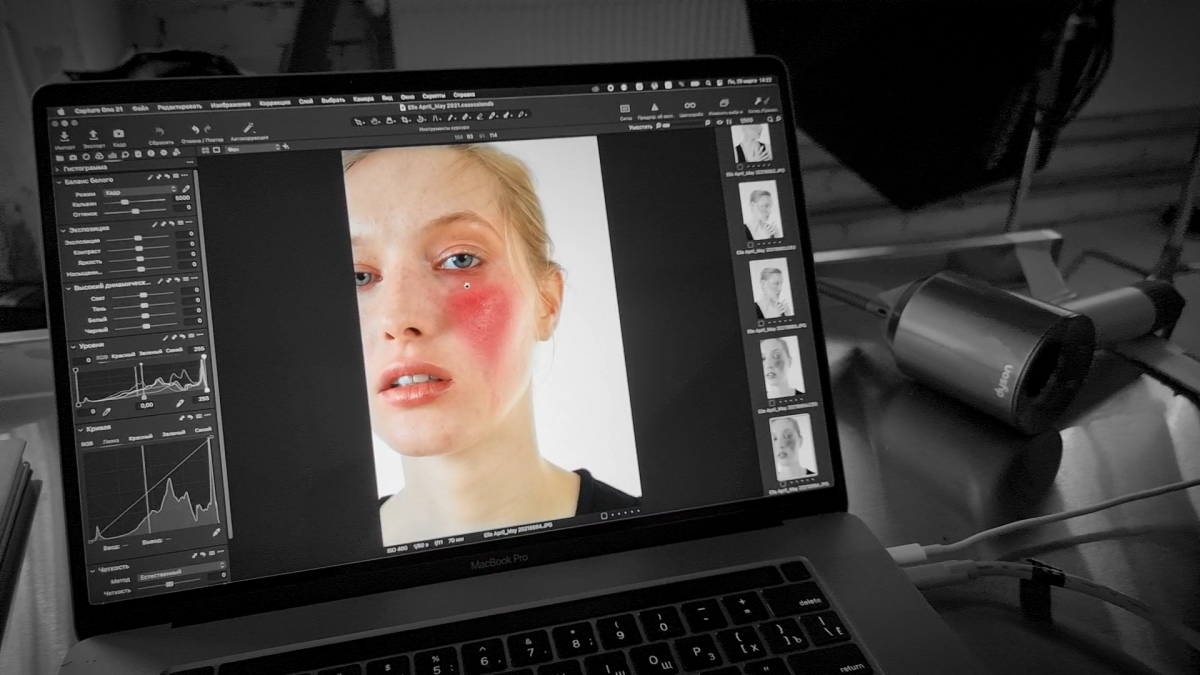Screen dimensions: 1200x675
Task: Click the Export (Экспорт) toolbar icon
Action: point(93,135)
